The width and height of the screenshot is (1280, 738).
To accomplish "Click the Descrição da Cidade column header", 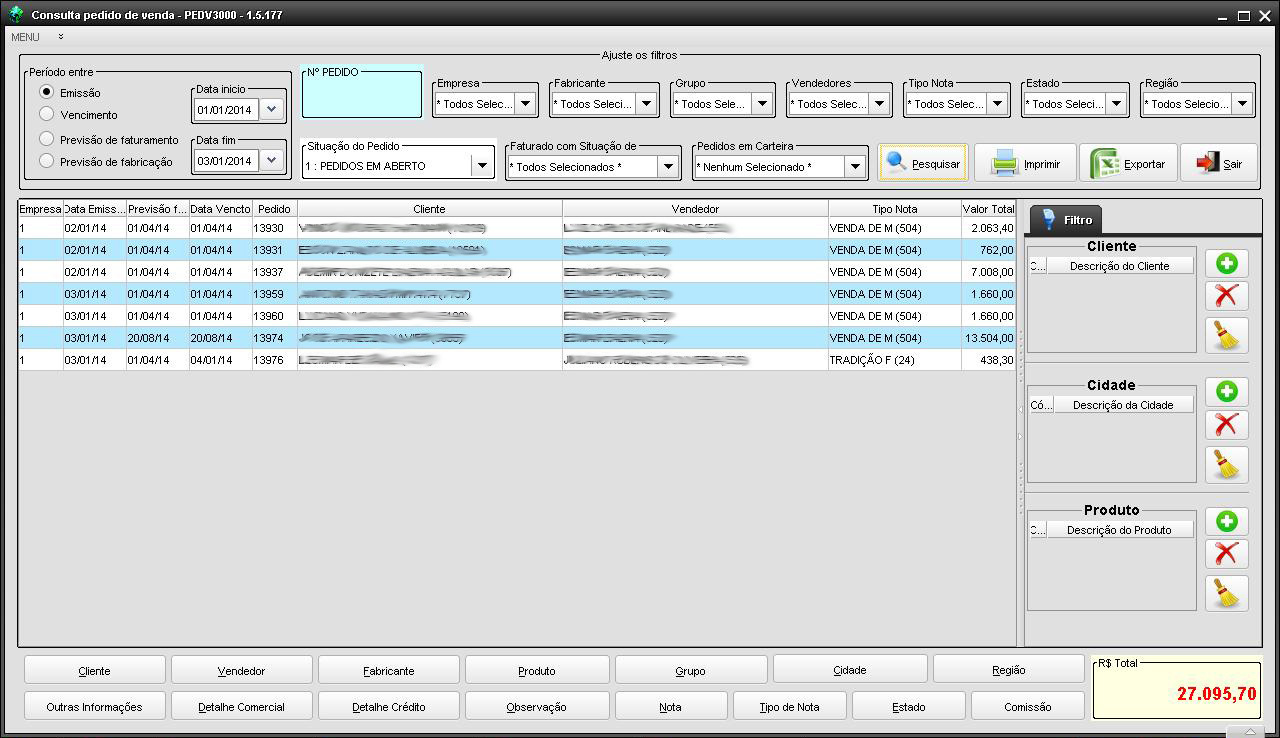I will 1123,405.
